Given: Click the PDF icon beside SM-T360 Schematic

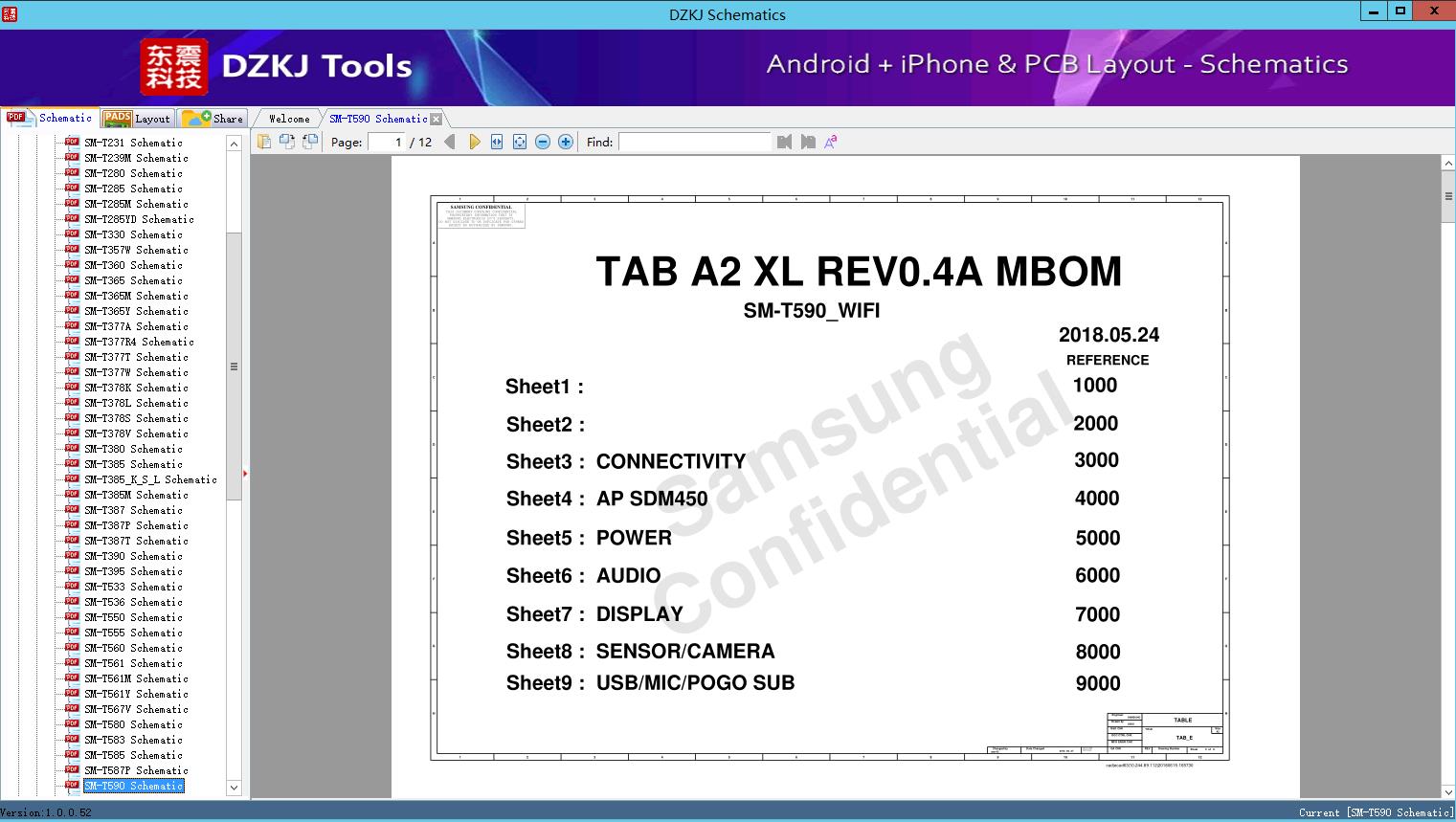Looking at the screenshot, I should [x=72, y=264].
